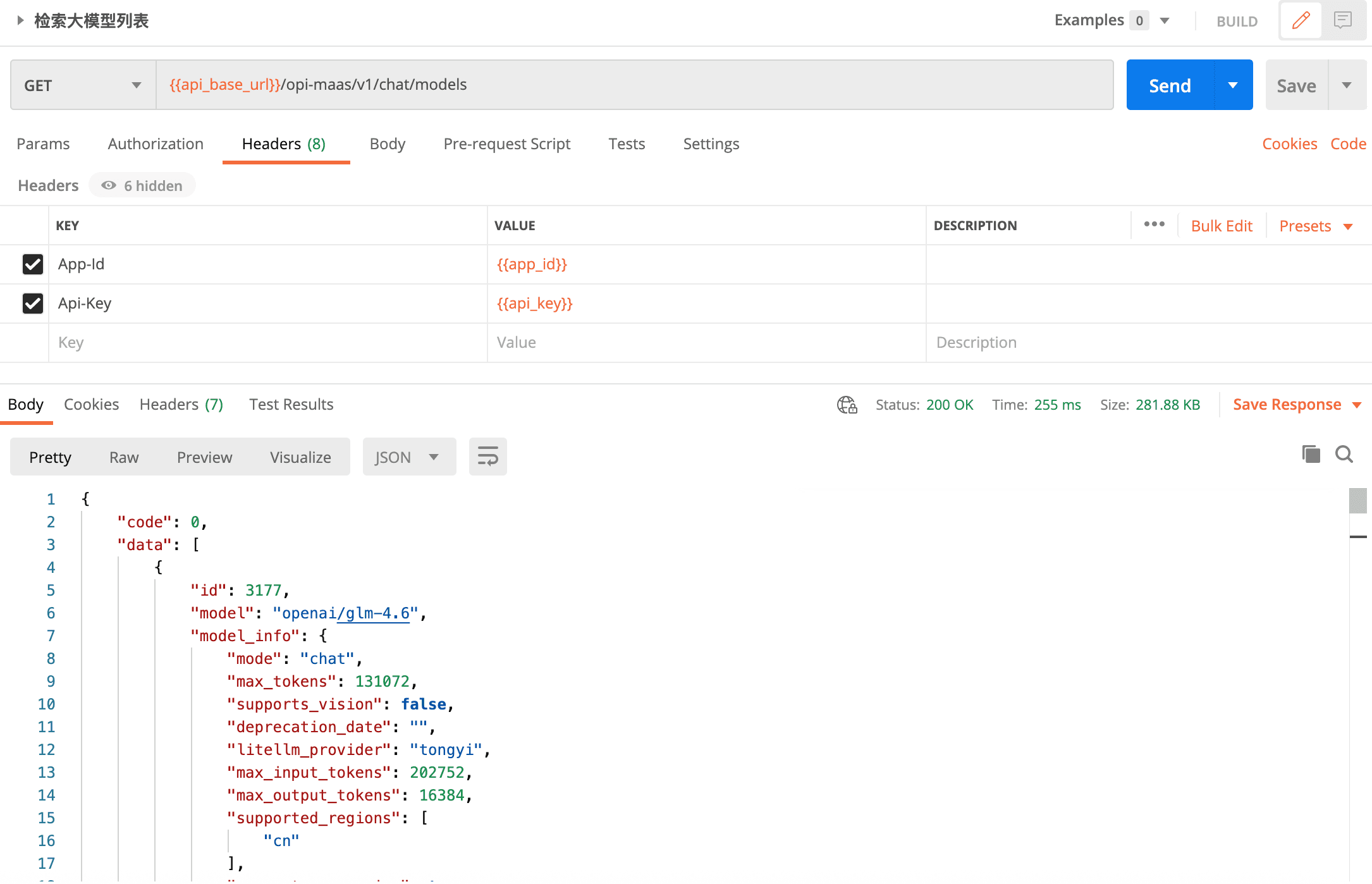Click the network globe lock icon
This screenshot has height=884, width=1372.
point(847,405)
